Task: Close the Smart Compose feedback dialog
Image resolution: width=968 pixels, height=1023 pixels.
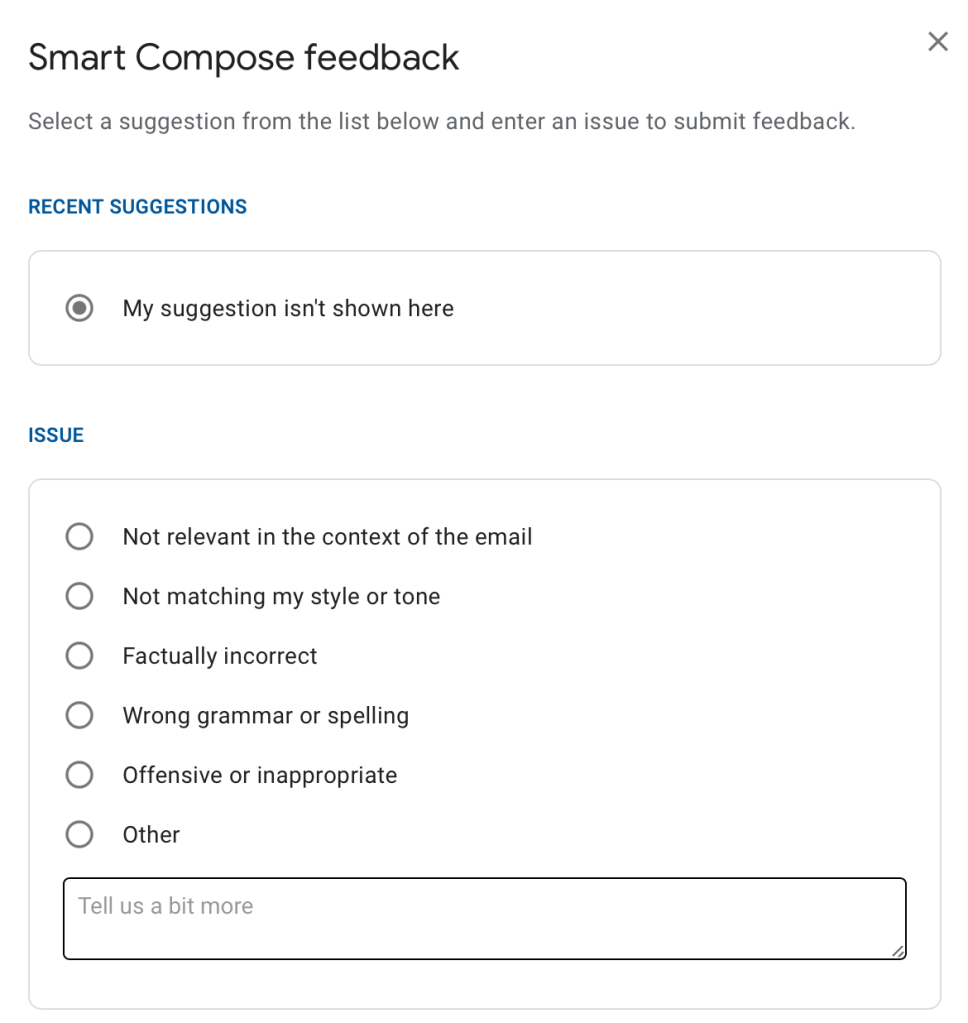Action: [x=937, y=42]
